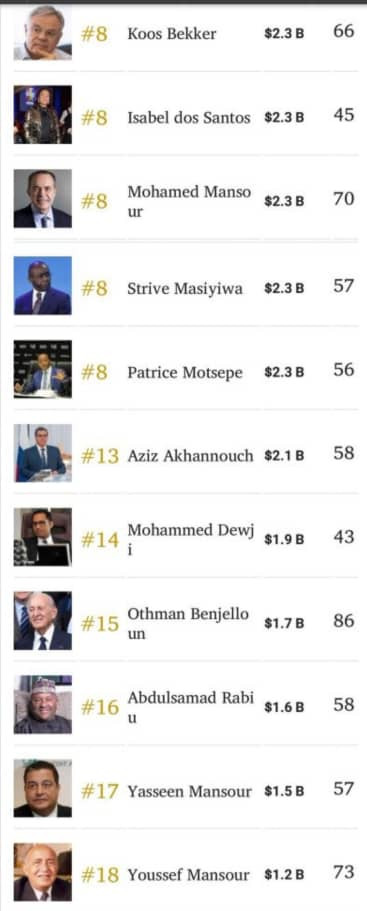Open Koos Bekker's profile photo

(43, 32)
